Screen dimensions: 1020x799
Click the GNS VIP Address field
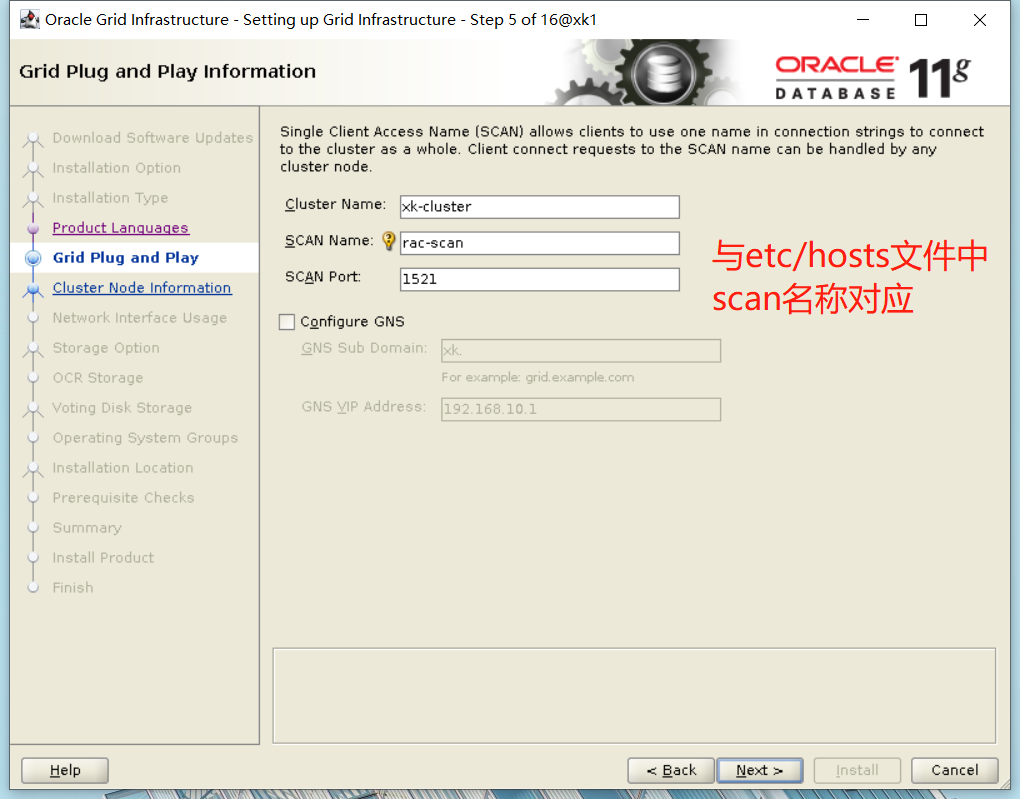pyautogui.click(x=581, y=409)
